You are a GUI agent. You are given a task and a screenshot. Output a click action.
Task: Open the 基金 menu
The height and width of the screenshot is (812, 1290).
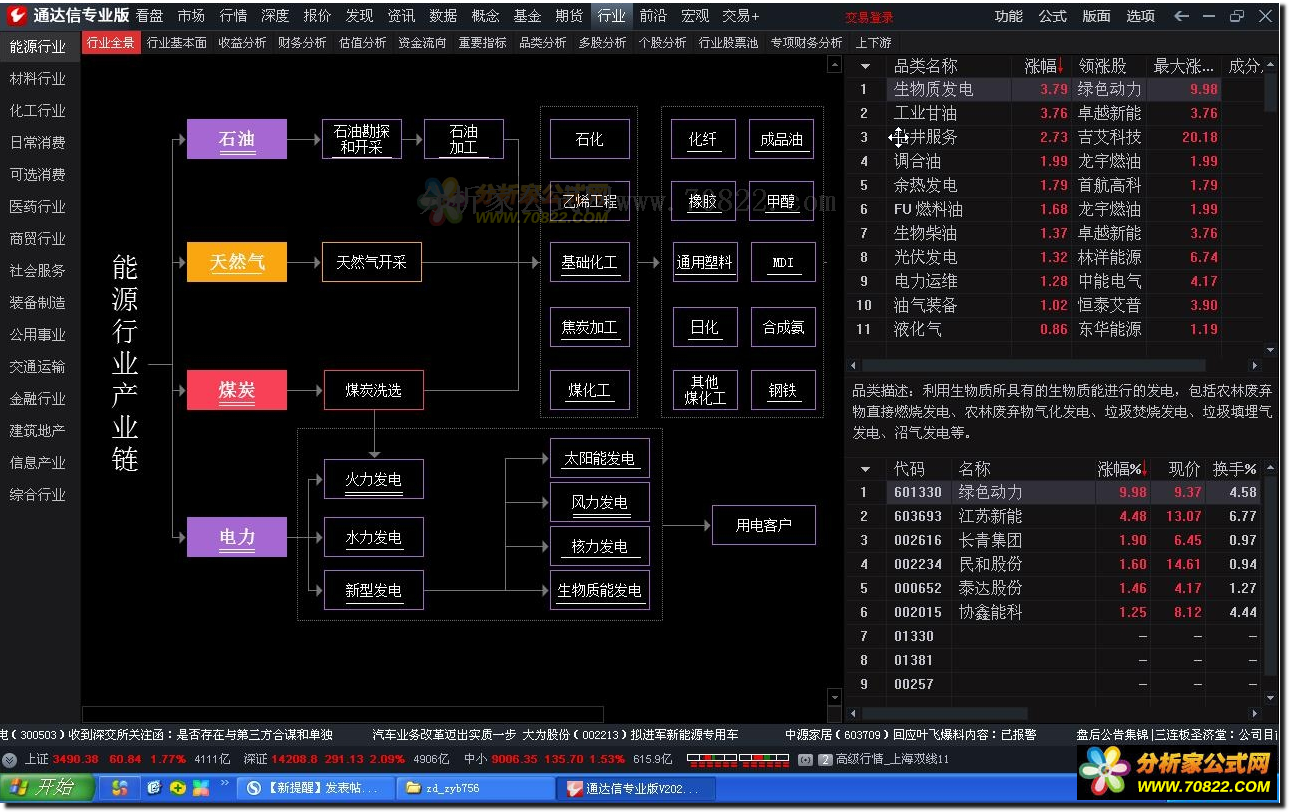527,16
